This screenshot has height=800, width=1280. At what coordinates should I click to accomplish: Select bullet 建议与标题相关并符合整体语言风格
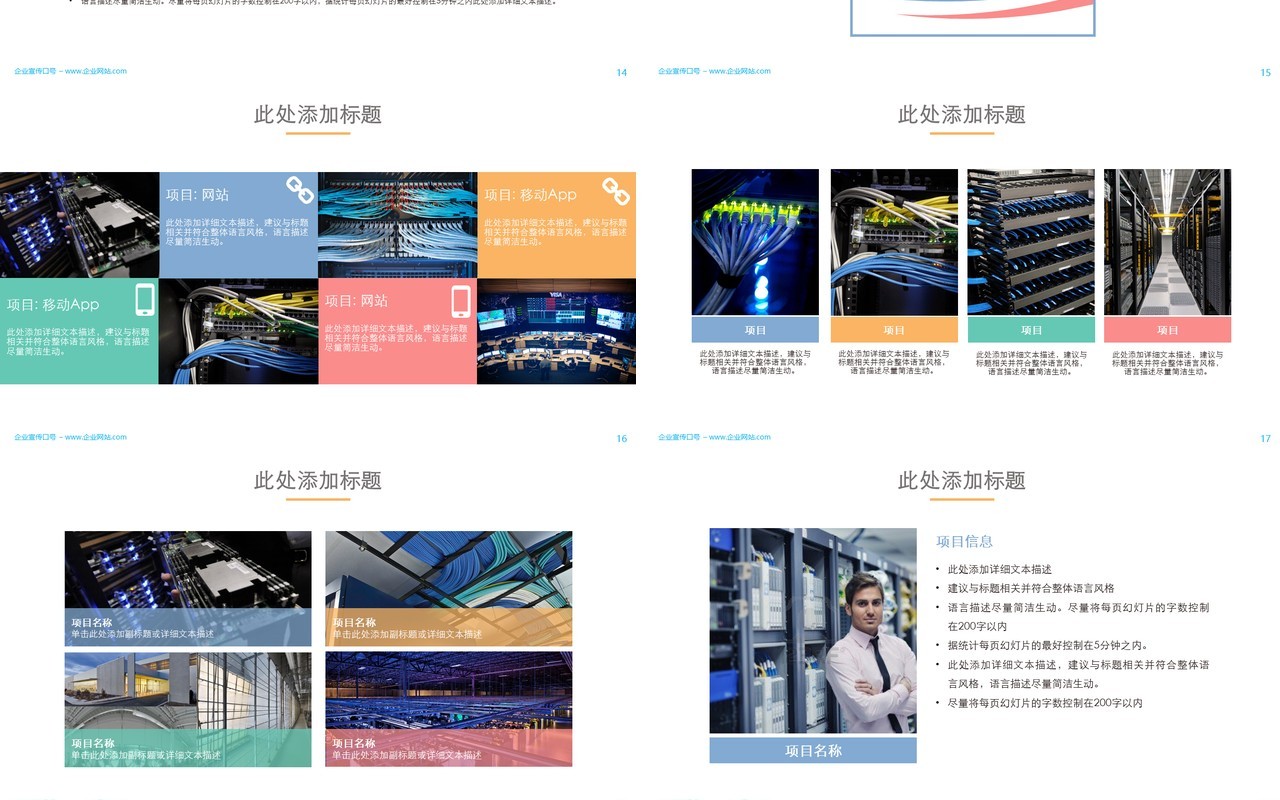[1031, 588]
